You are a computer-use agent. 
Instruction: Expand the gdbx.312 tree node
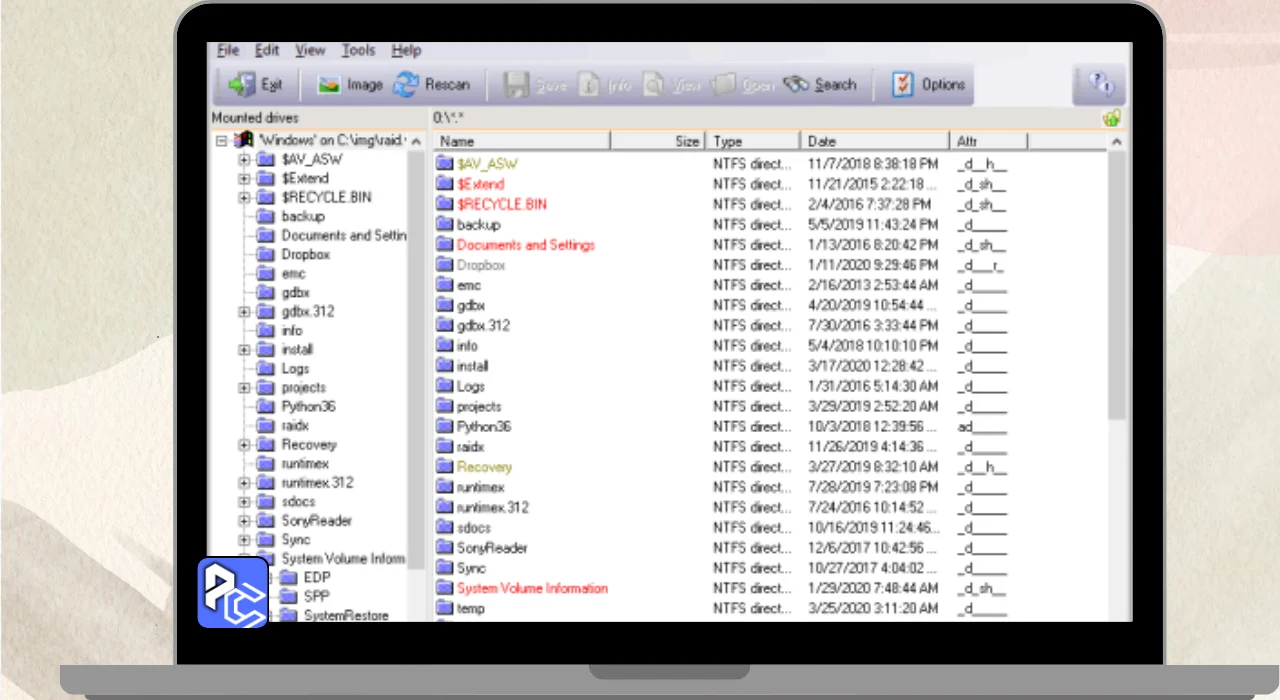(244, 312)
